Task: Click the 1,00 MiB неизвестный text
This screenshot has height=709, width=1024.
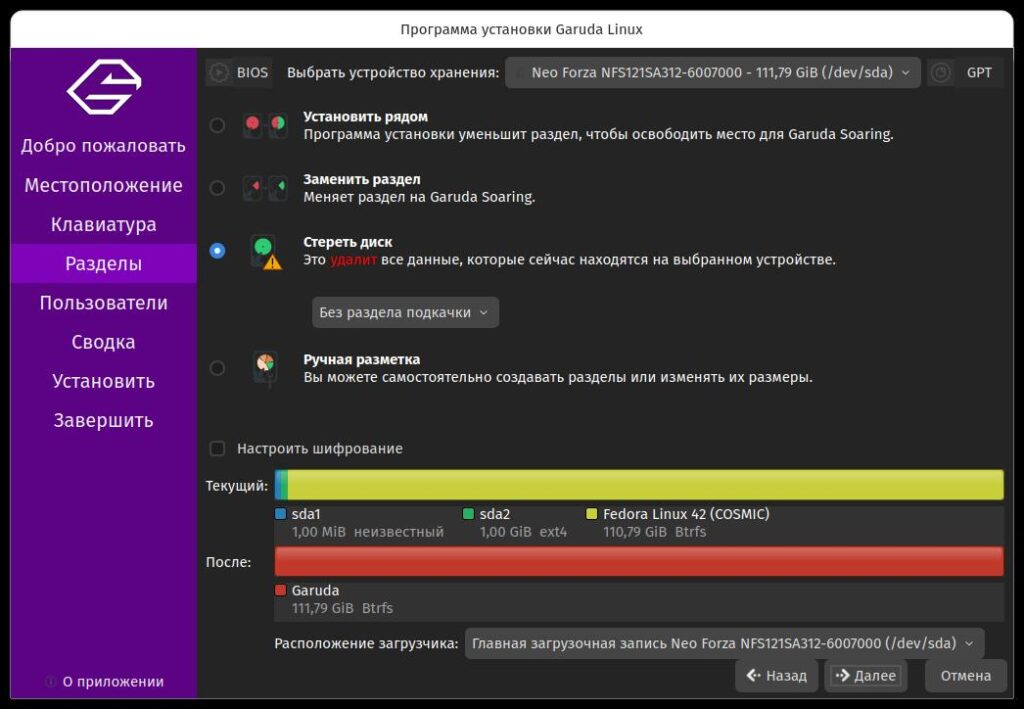Action: pyautogui.click(x=368, y=532)
